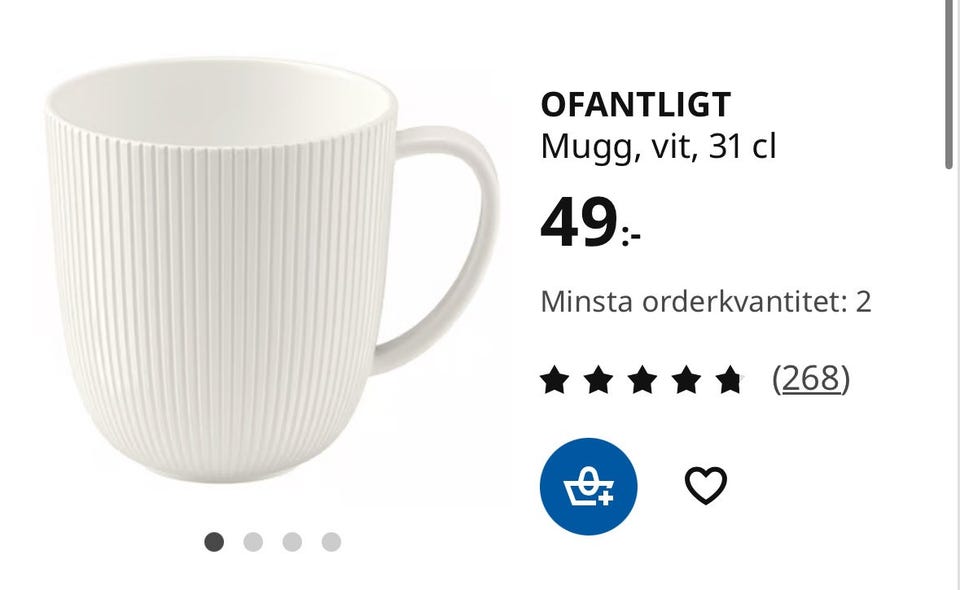Save the mug to favorites with the heart
960x590 pixels.
[706, 487]
